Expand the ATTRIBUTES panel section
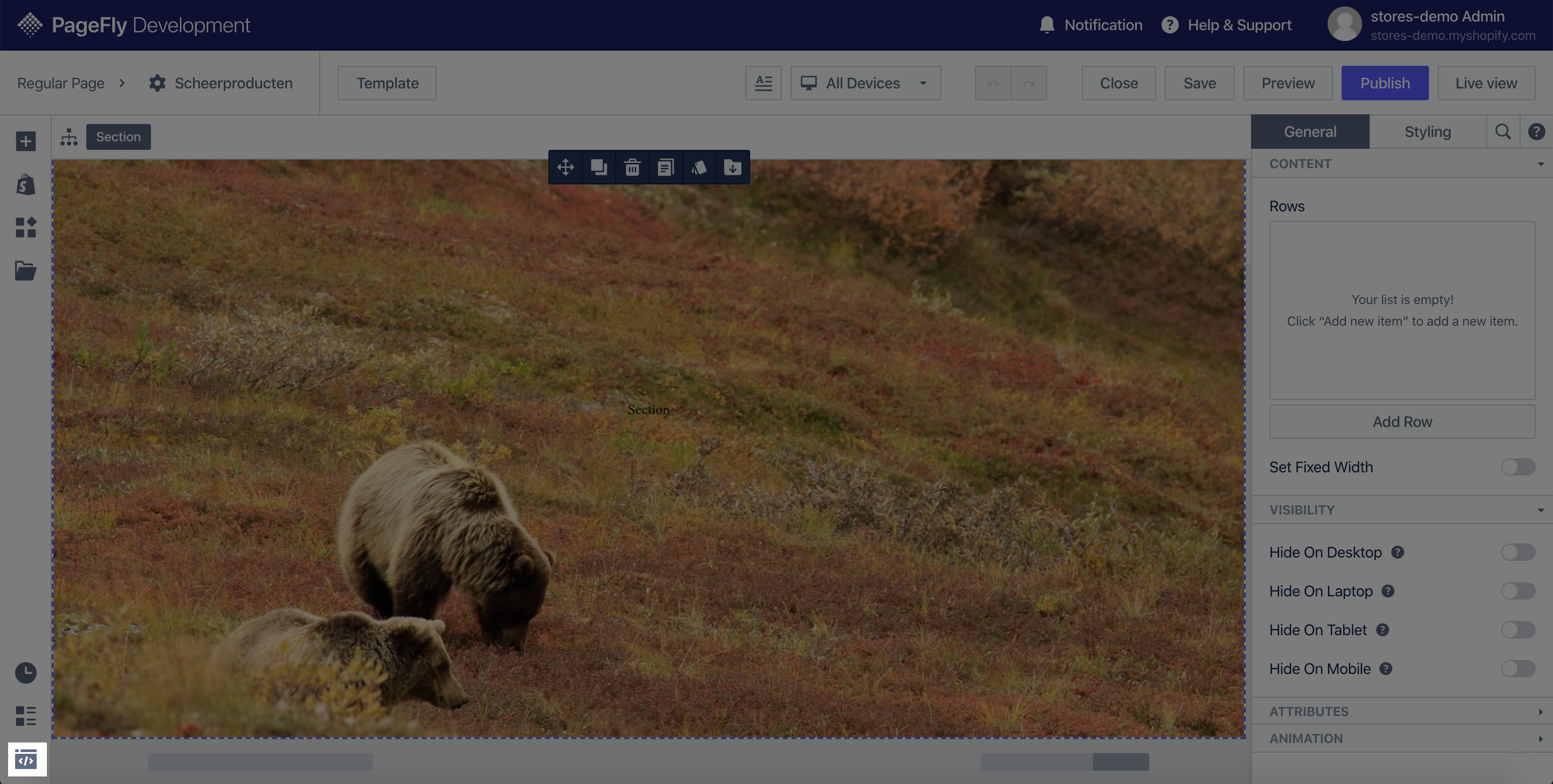1553x784 pixels. pyautogui.click(x=1401, y=711)
